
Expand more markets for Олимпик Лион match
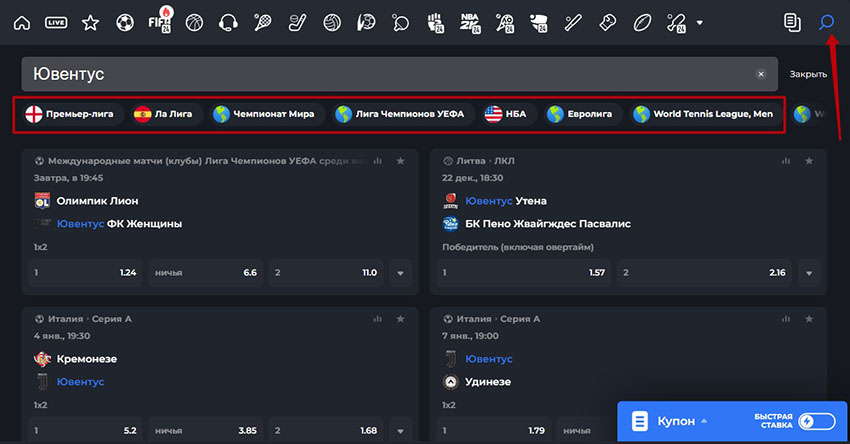401,273
